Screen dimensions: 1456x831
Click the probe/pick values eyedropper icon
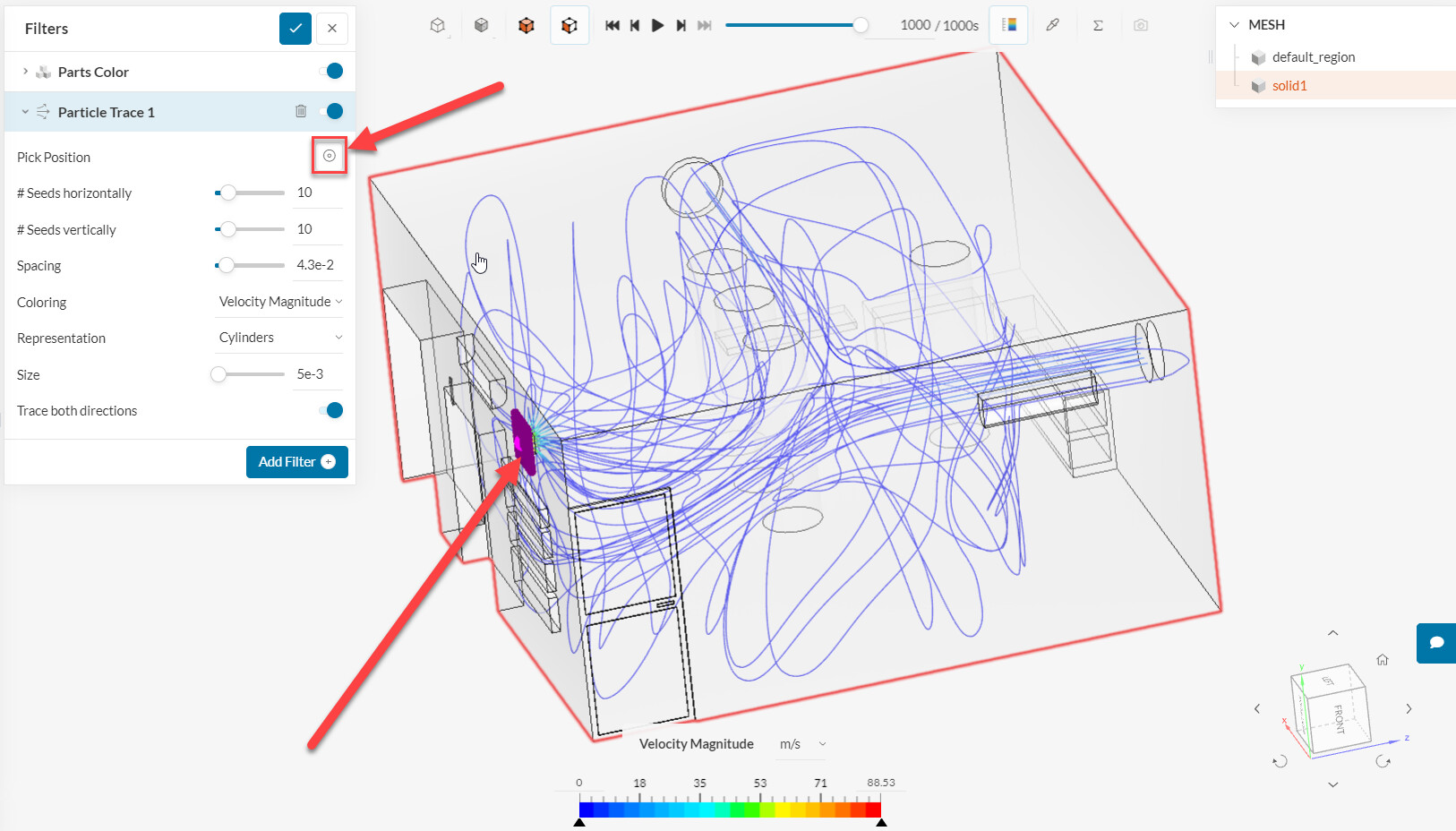pos(1053,25)
